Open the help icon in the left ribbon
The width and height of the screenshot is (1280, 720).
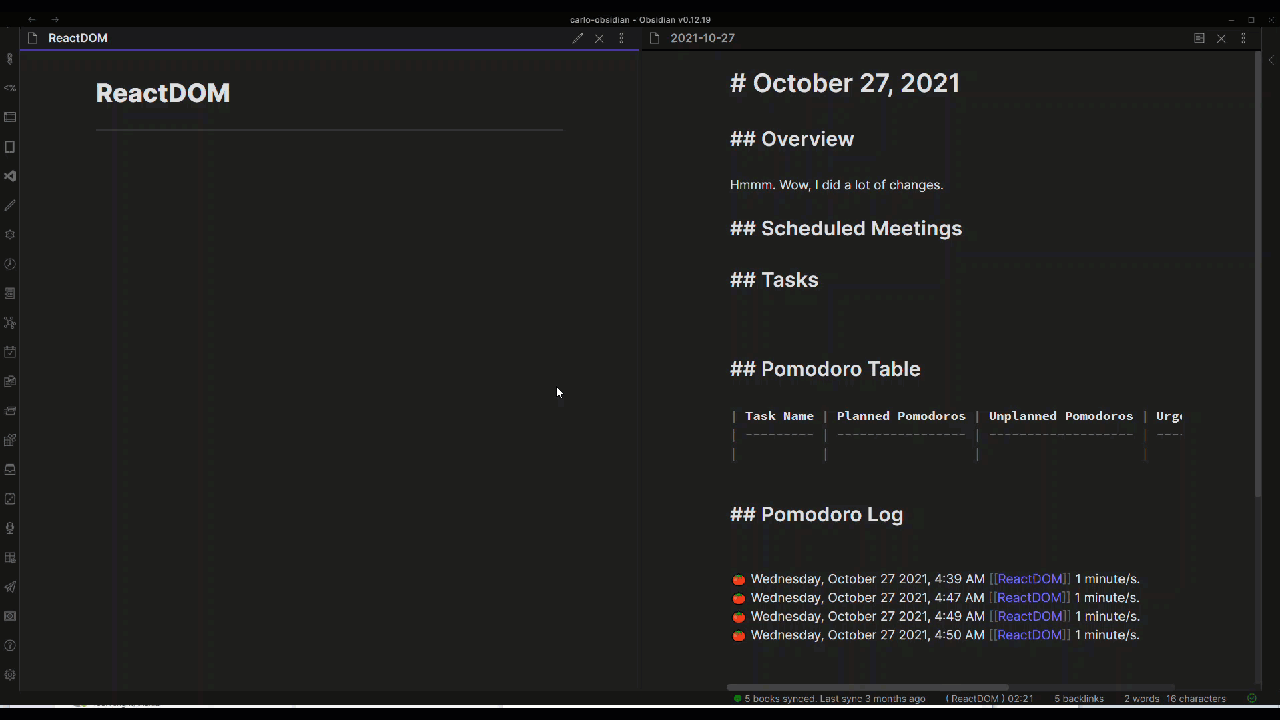pyautogui.click(x=10, y=646)
